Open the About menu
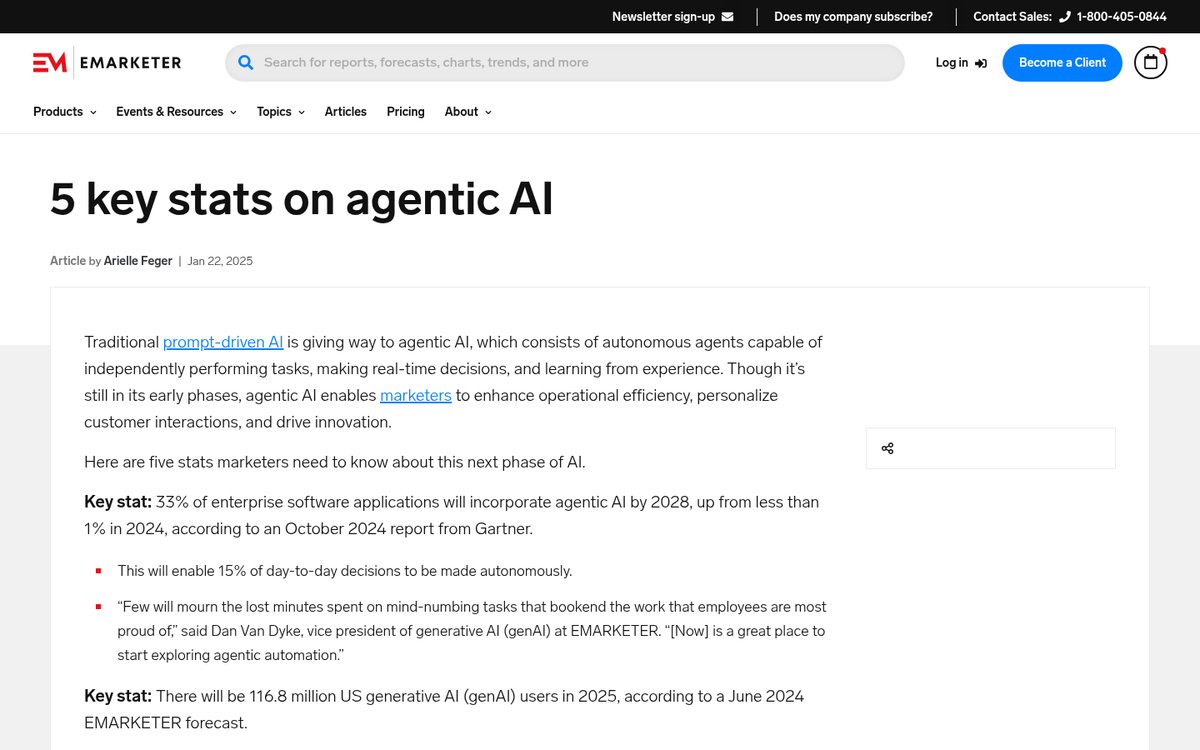This screenshot has height=750, width=1200. (x=469, y=112)
